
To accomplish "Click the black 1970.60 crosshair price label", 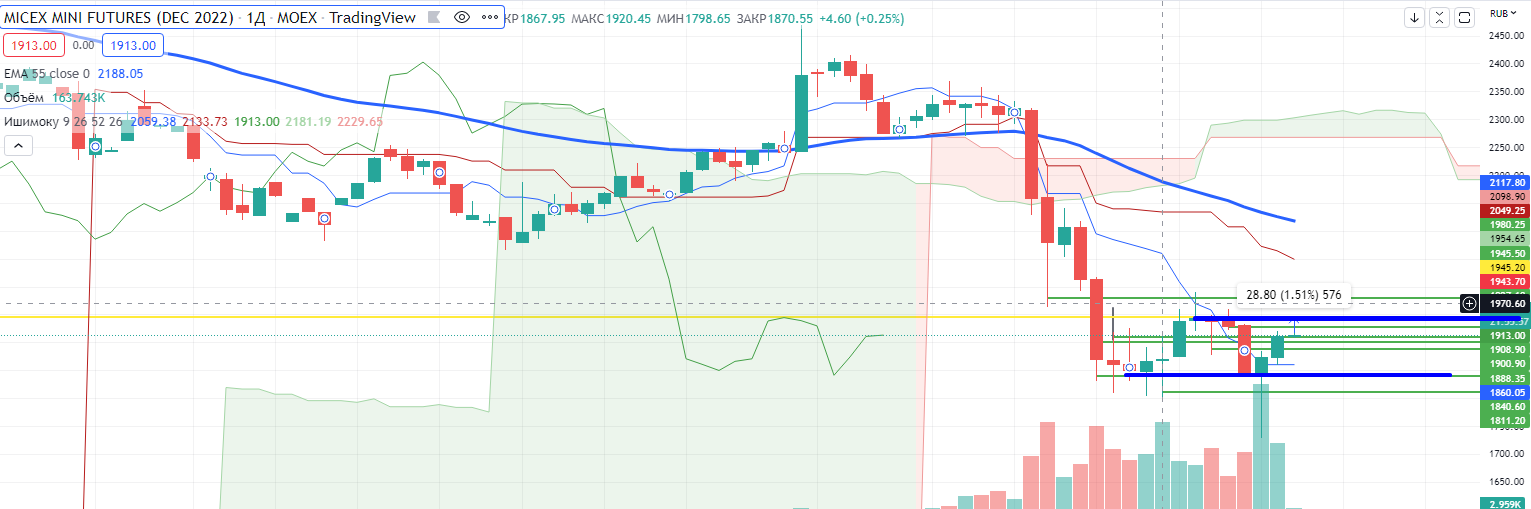I will click(x=1505, y=303).
